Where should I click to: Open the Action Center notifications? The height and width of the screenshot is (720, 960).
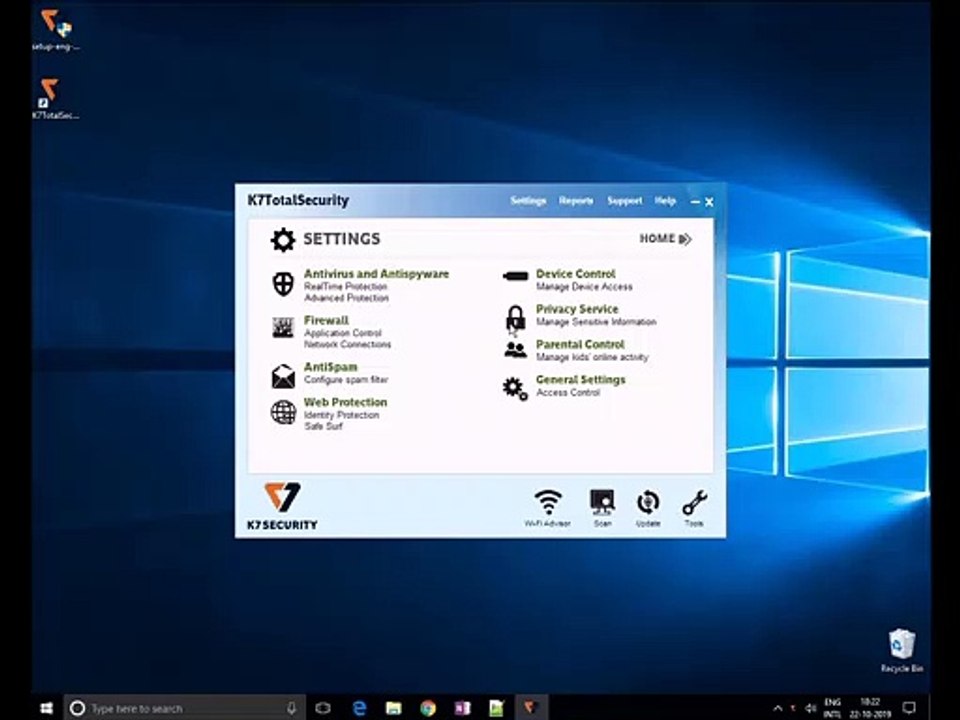909,708
